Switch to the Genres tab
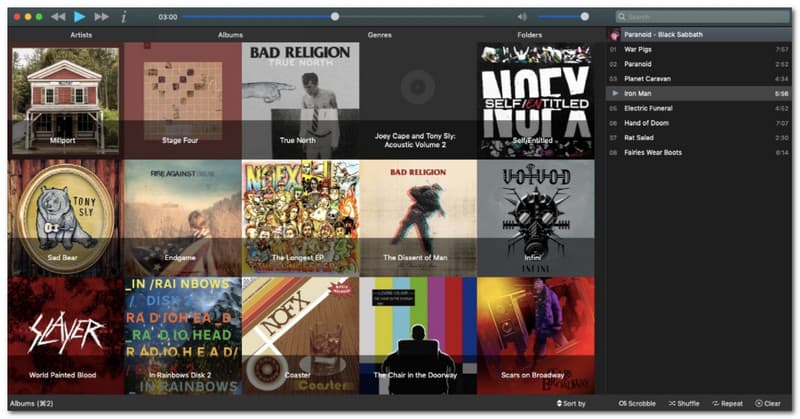Screen dimensions: 800x419 (x=380, y=35)
